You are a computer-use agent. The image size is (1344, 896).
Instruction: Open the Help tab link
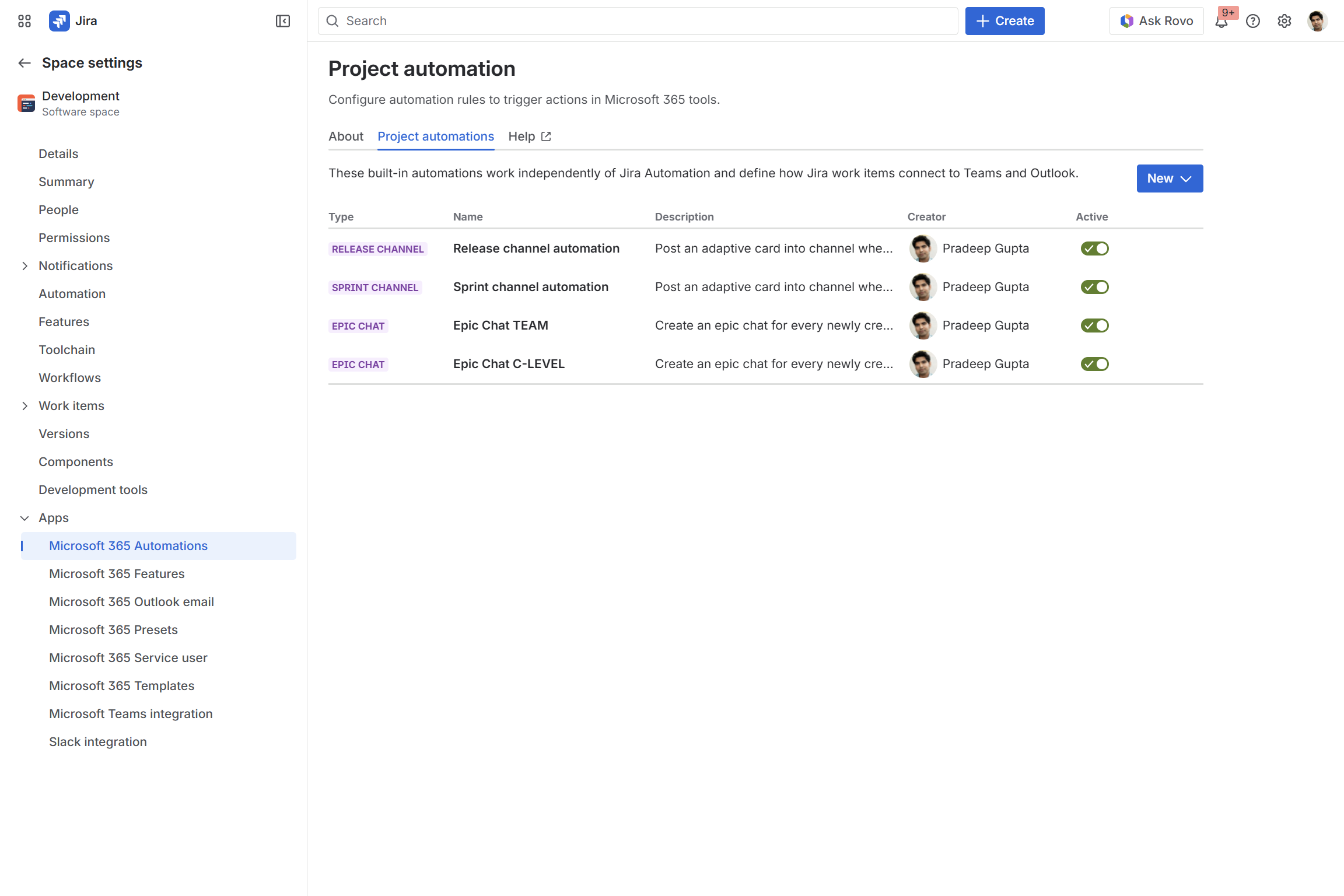coord(529,136)
